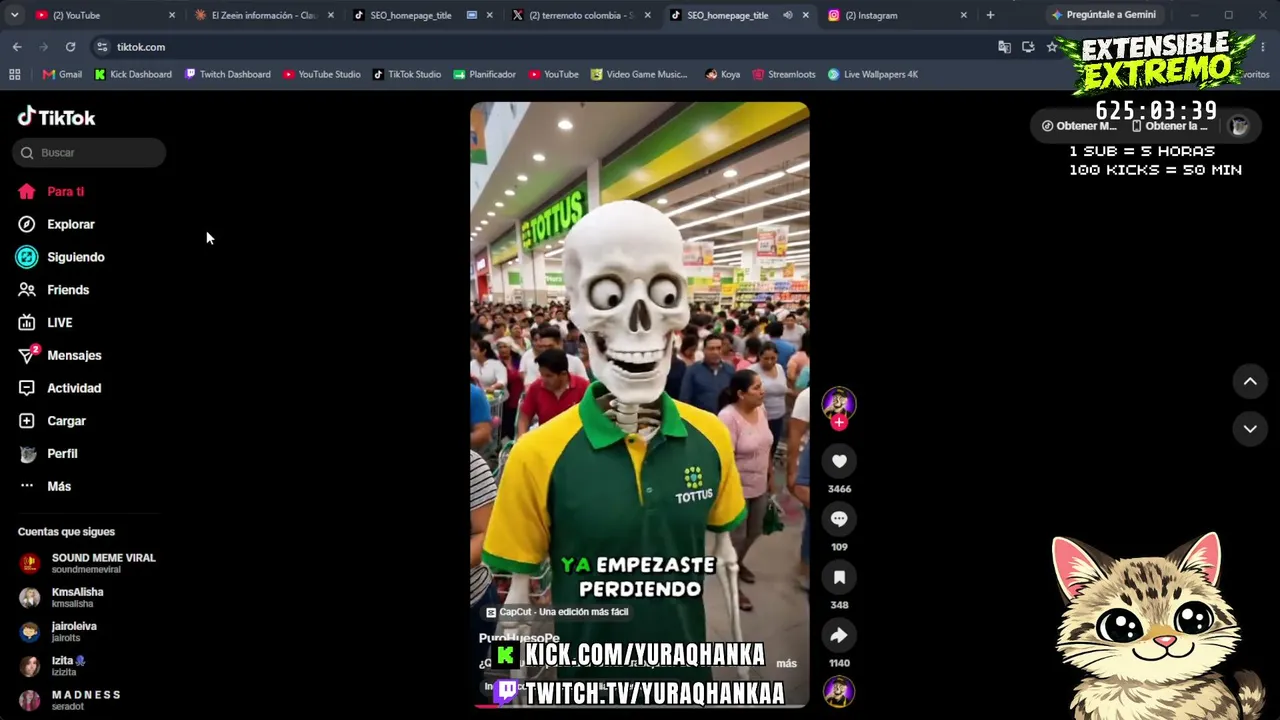This screenshot has height=720, width=1280.
Task: Open the Gmail bookmark
Action: tap(62, 74)
